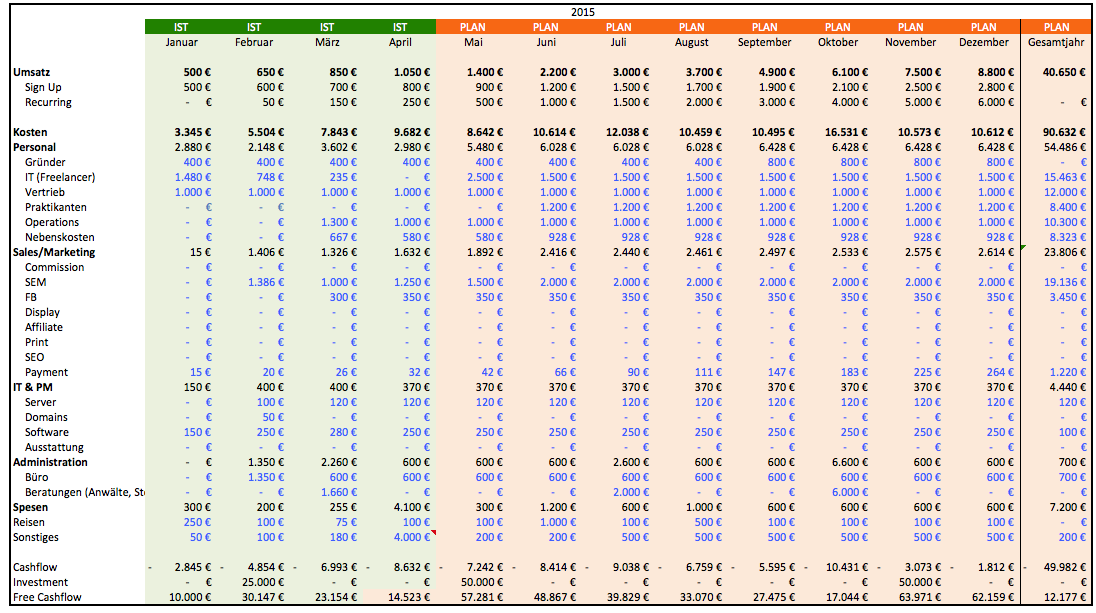Image resolution: width=1096 pixels, height=613 pixels.
Task: Select the Beratungen (Anwälte row label
Action: point(84,492)
